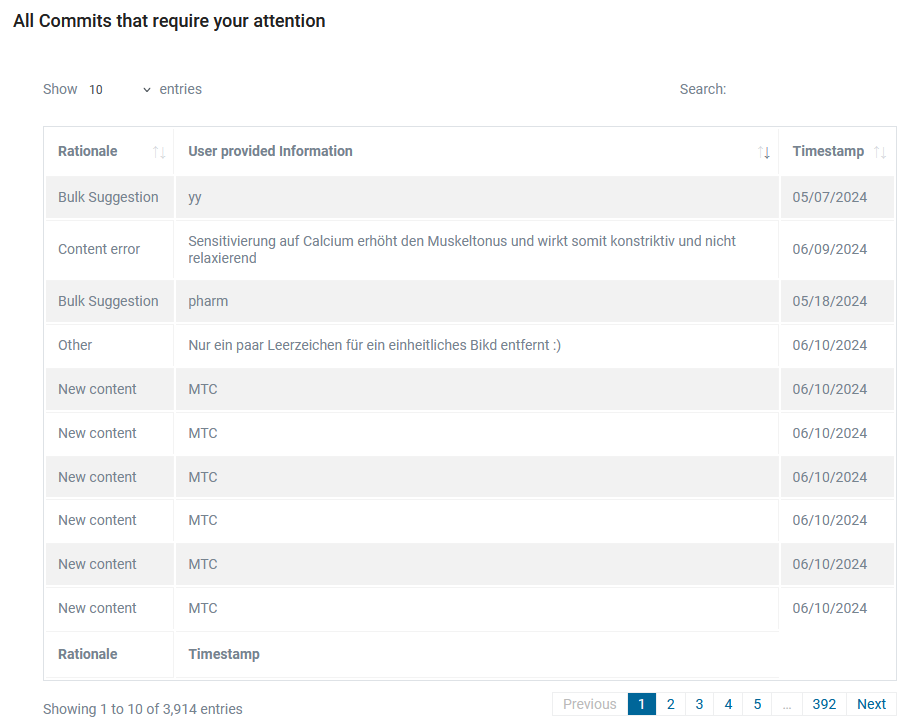Sort by Timestamp column arrows icon
Viewport: 909px width, 723px height.
click(x=879, y=152)
